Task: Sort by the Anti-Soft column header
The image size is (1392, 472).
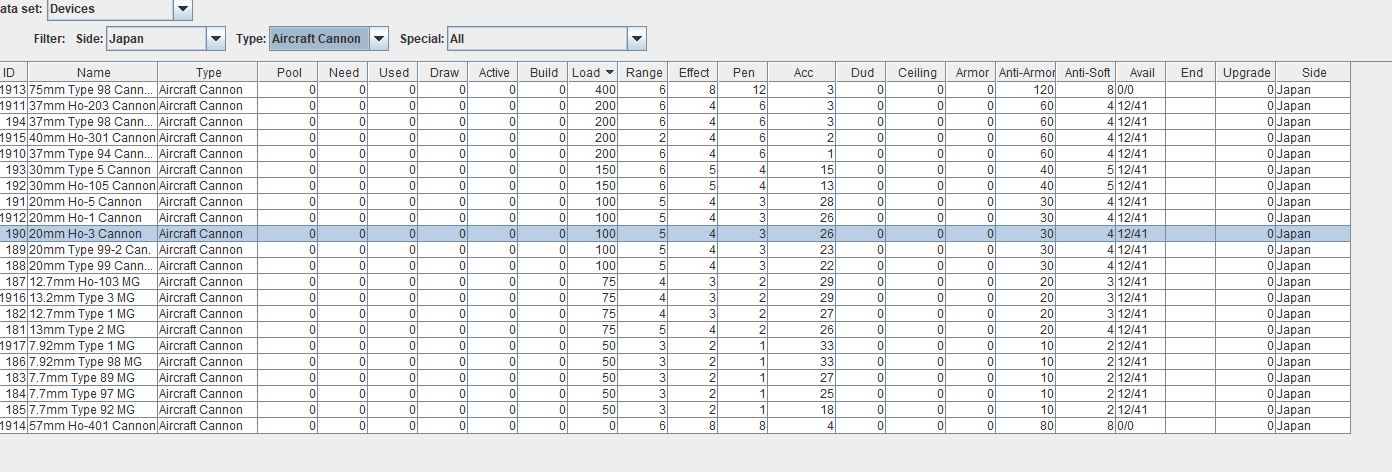Action: tap(1087, 73)
